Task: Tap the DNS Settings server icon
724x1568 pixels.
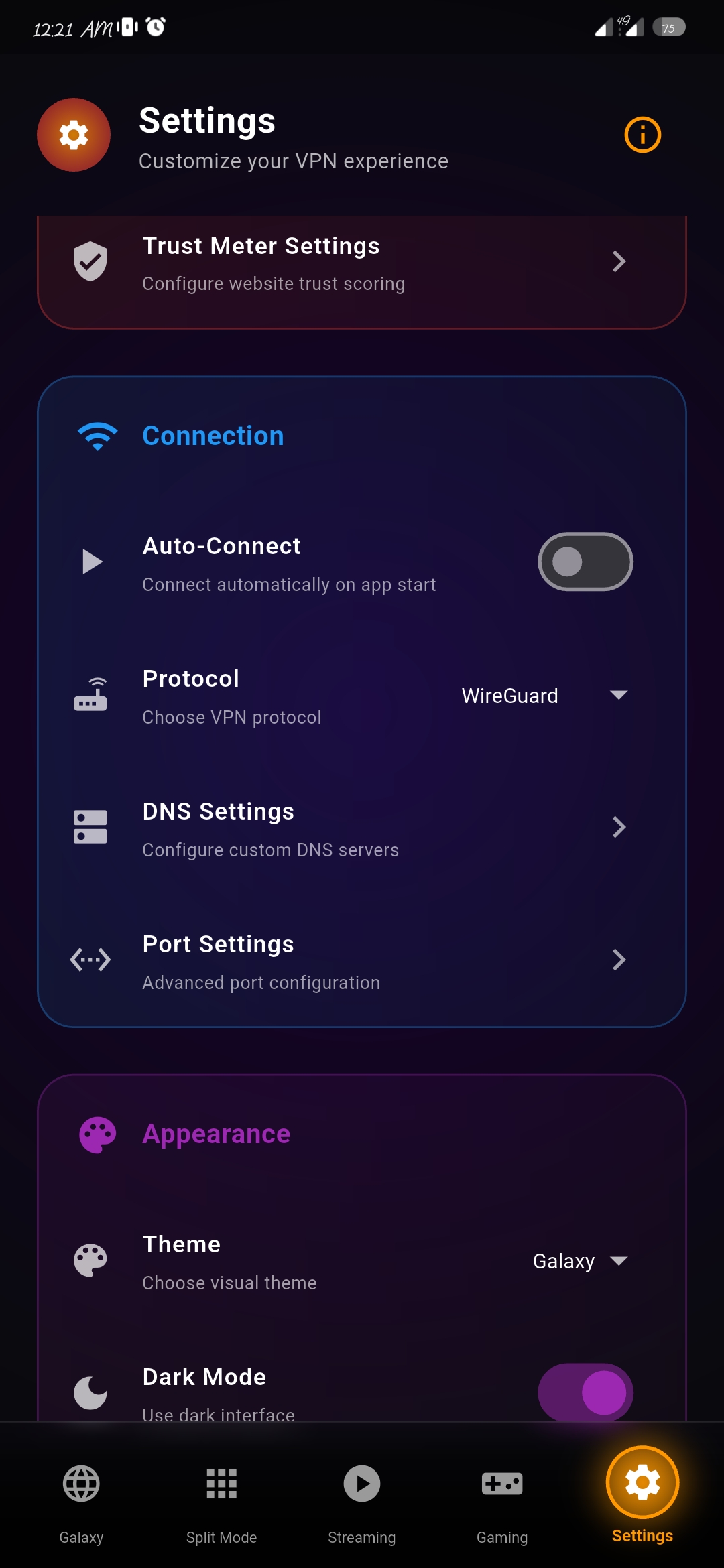Action: [x=90, y=827]
